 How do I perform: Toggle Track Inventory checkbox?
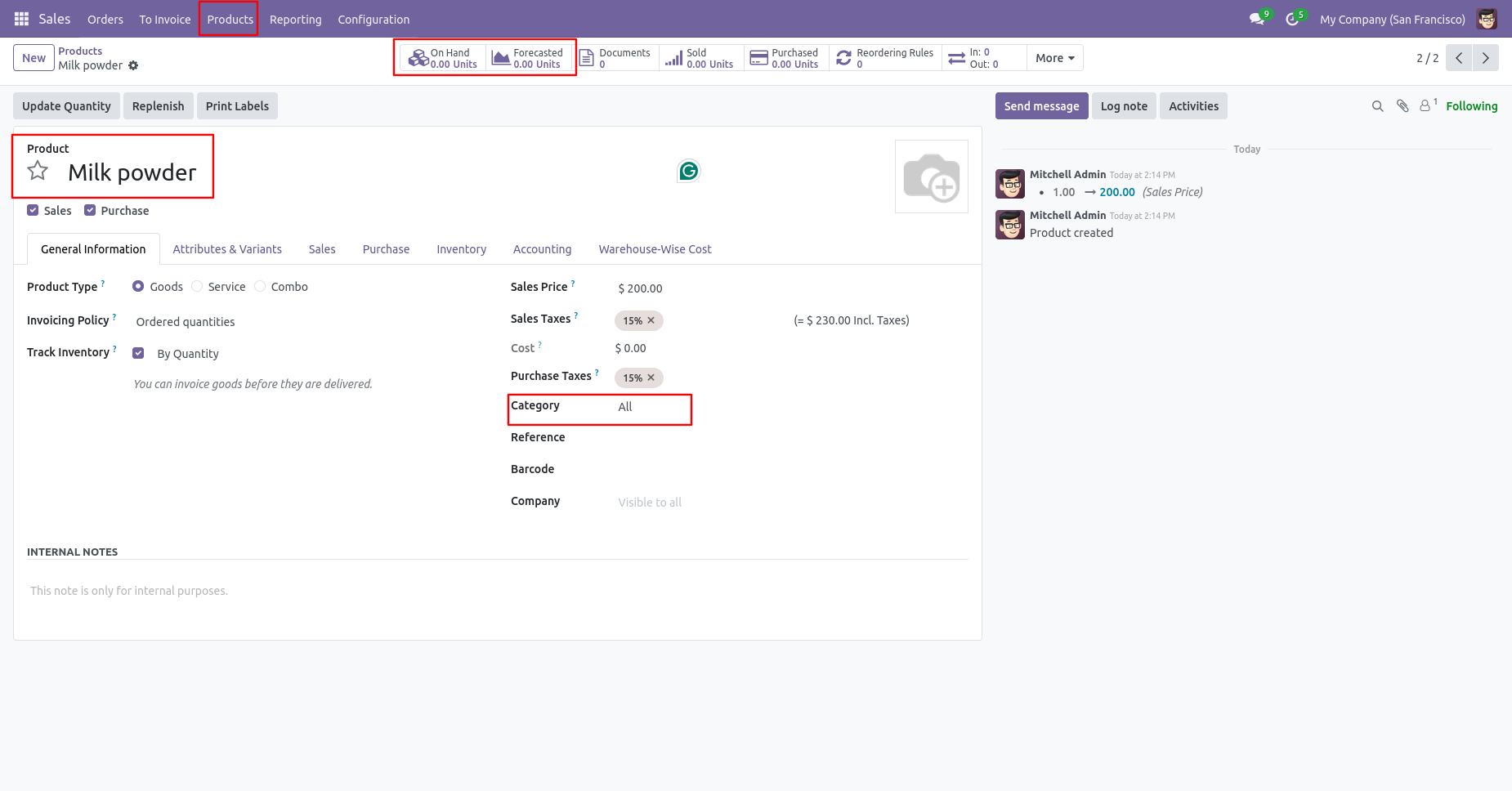(138, 353)
